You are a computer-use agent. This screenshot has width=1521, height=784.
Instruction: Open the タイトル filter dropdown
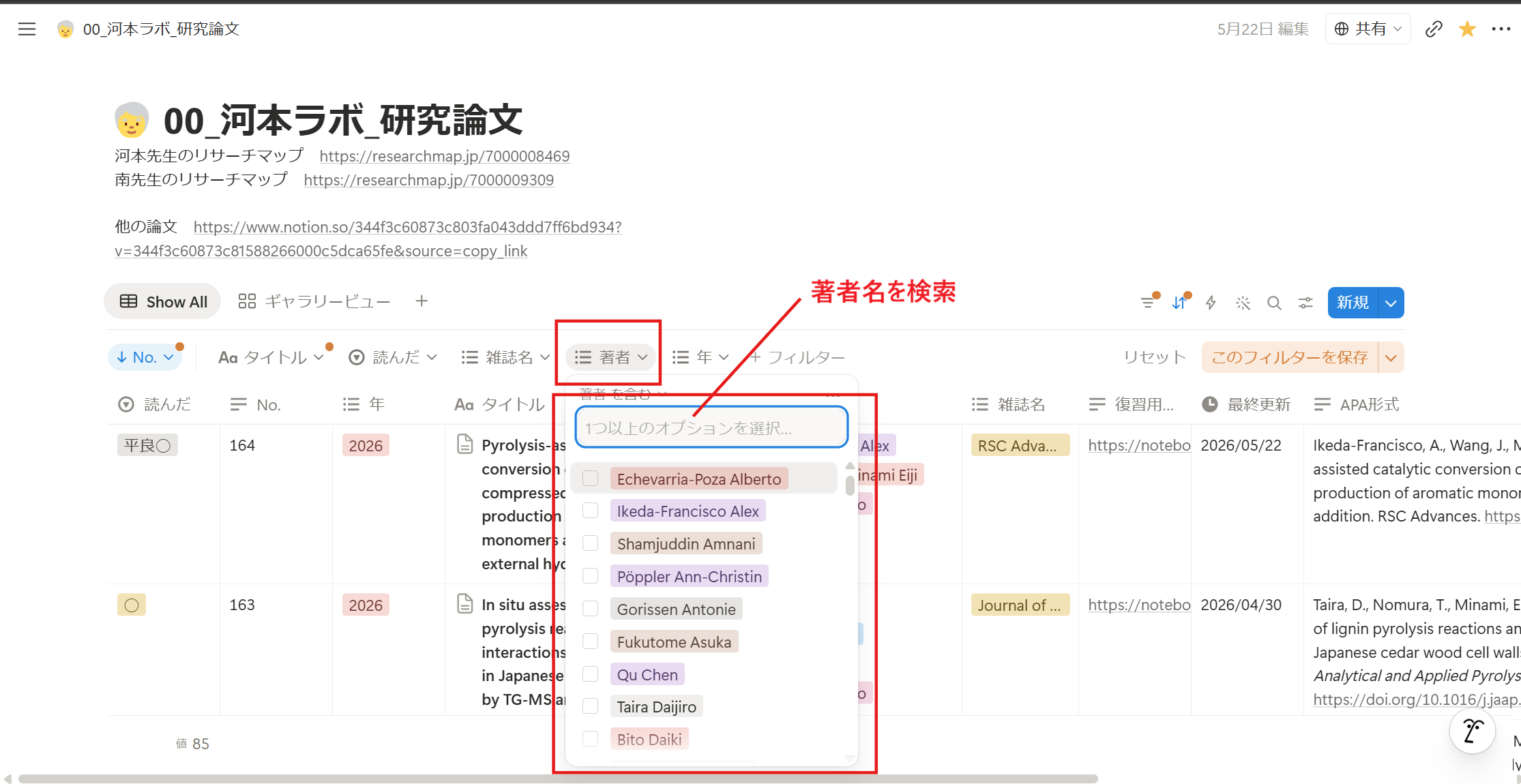click(271, 357)
